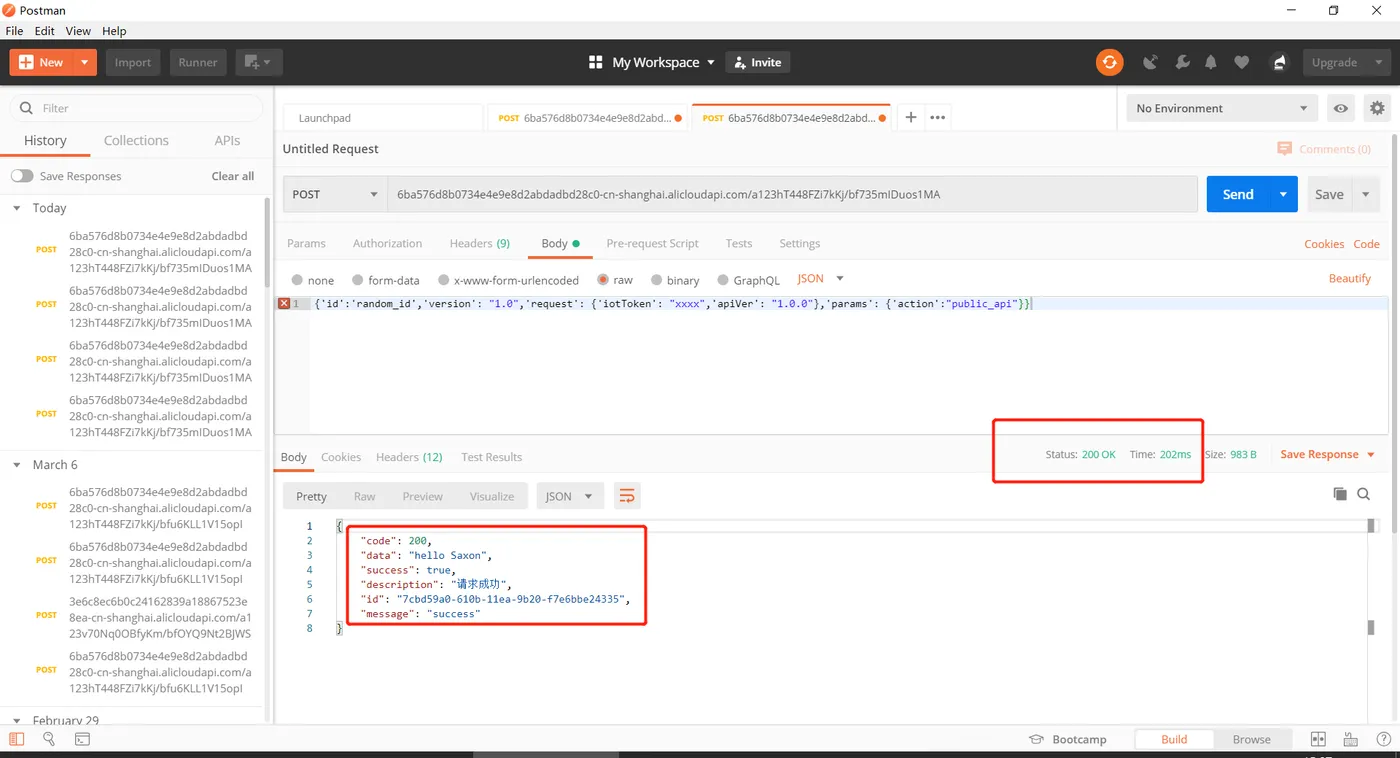Open the New button dropdown arrow
Image resolution: width=1400 pixels, height=758 pixels.
(85, 62)
